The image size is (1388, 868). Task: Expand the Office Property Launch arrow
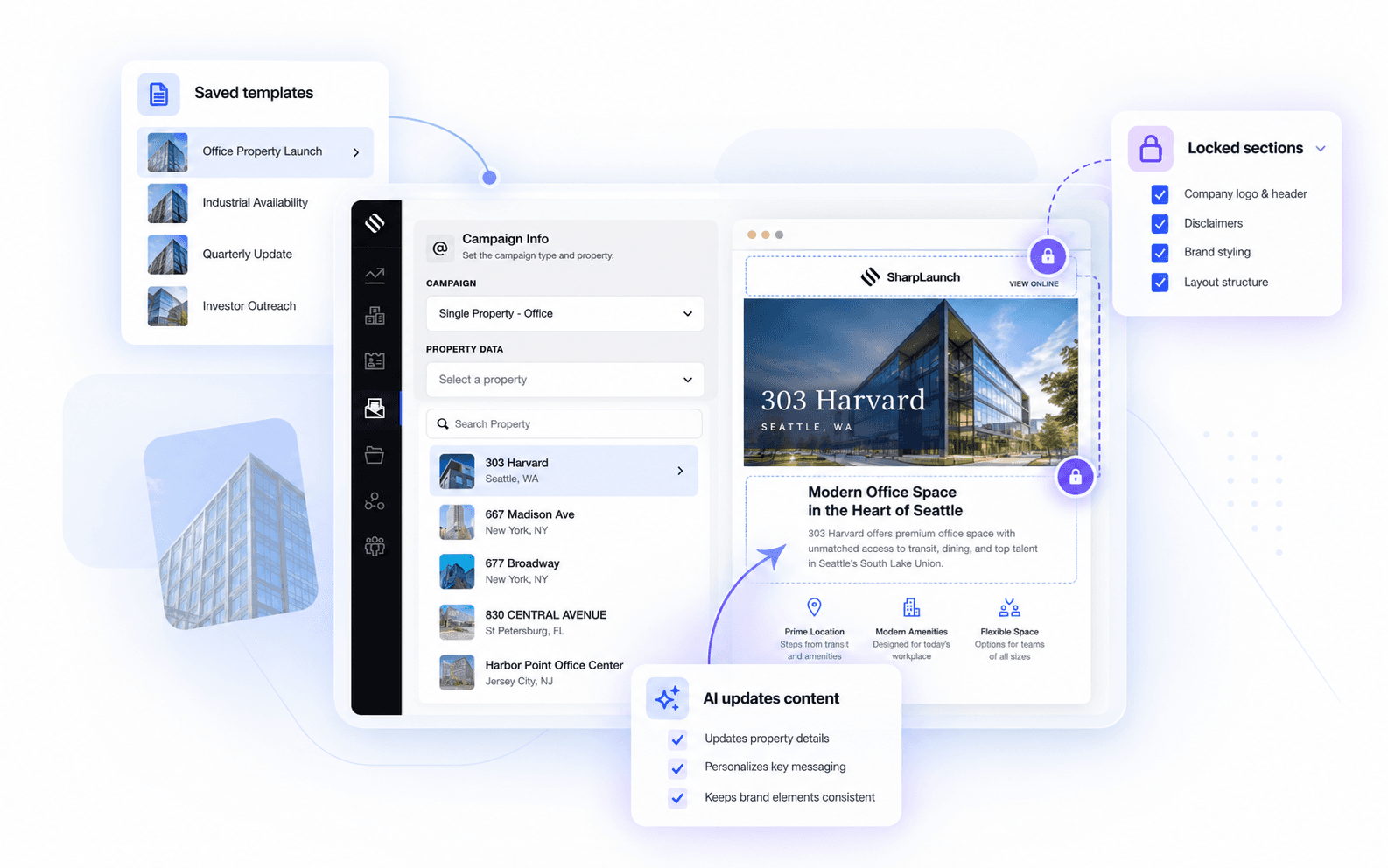pyautogui.click(x=356, y=152)
